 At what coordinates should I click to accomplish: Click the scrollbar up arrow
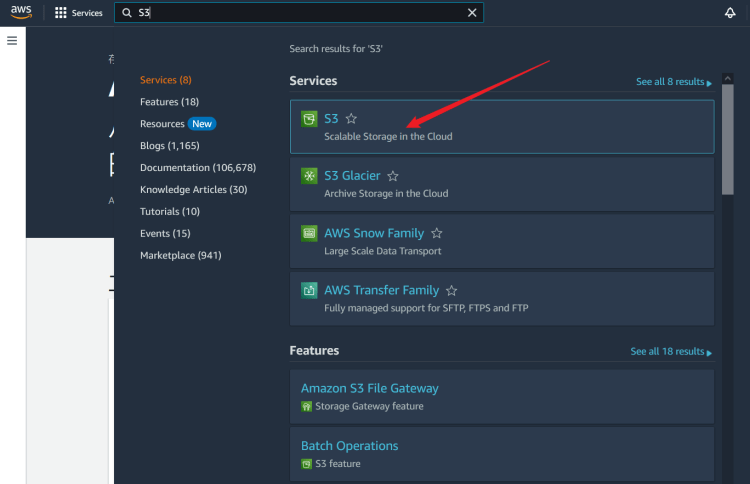coord(728,78)
